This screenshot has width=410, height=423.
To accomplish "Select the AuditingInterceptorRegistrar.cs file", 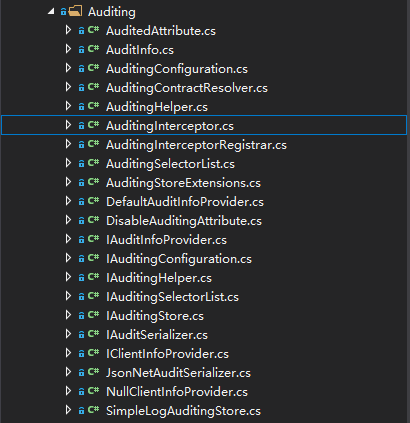I will point(196,145).
